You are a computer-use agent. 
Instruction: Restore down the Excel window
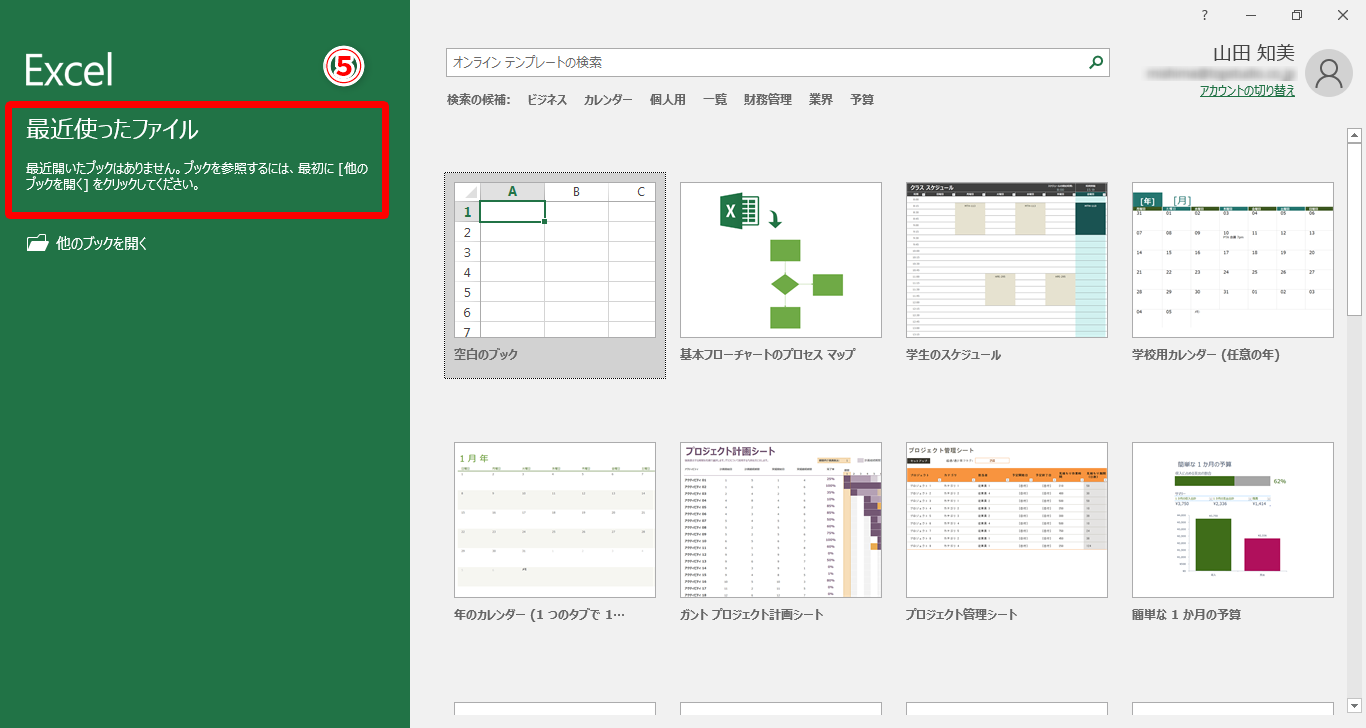pyautogui.click(x=1297, y=15)
